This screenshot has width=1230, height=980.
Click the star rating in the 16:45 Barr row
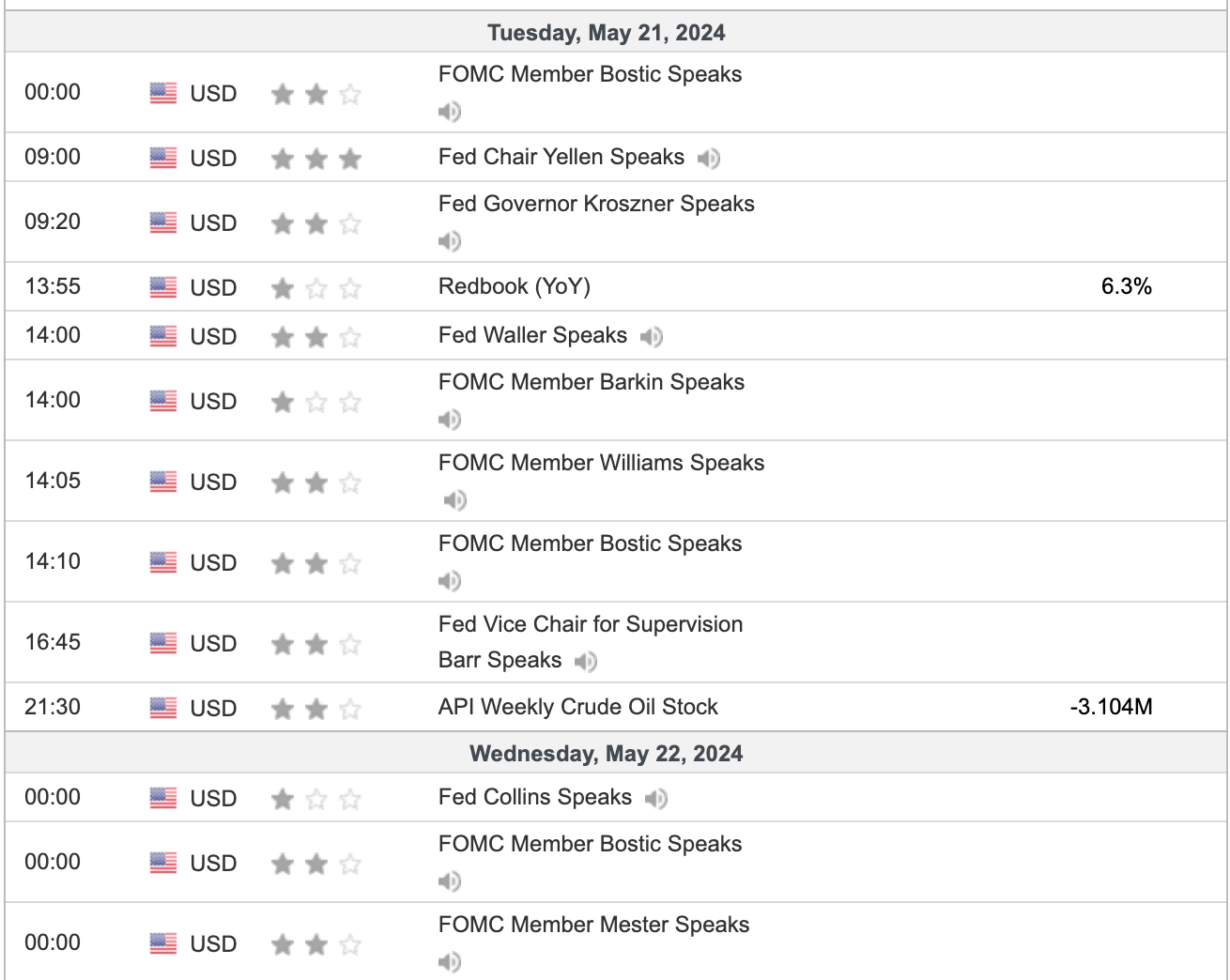(316, 644)
